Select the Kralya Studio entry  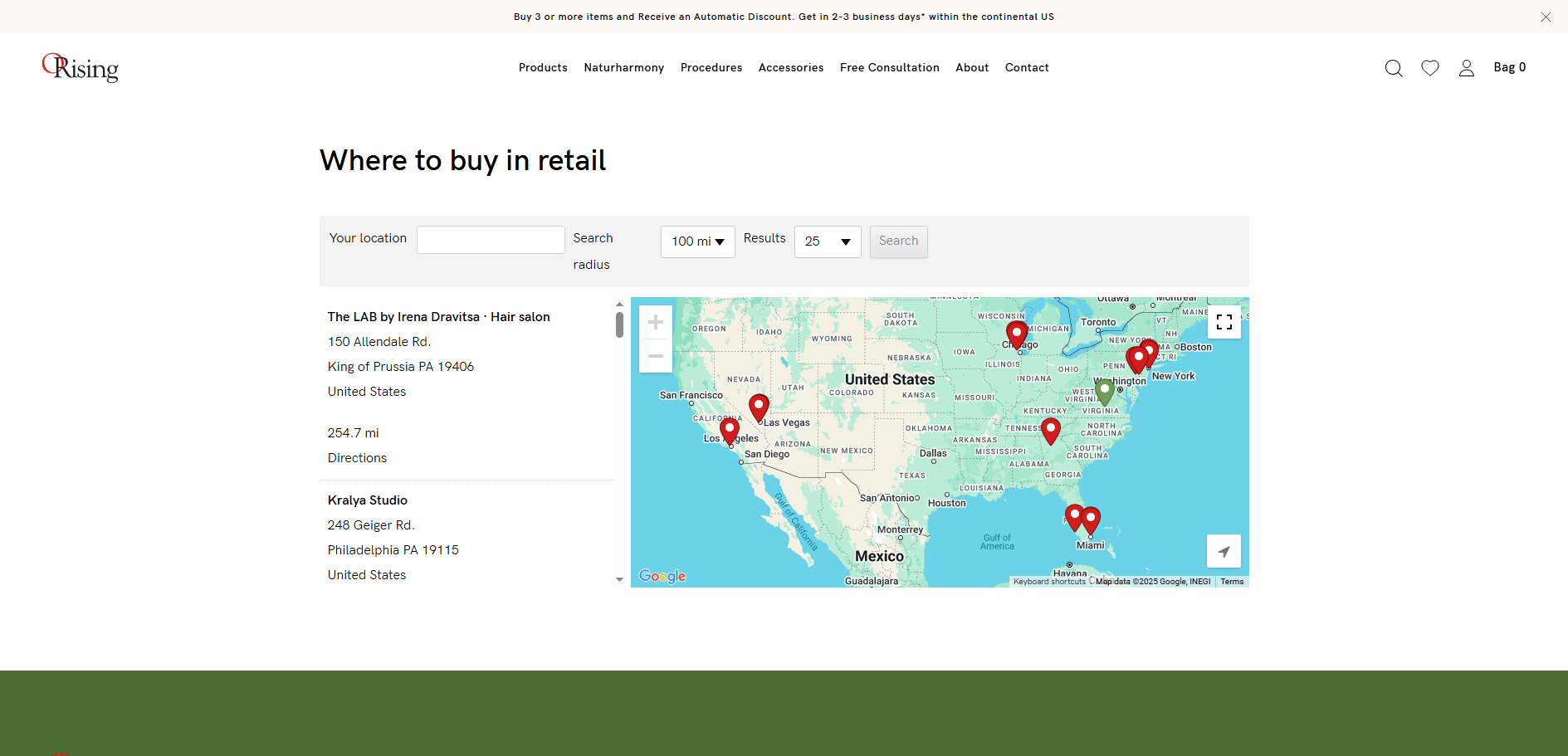click(x=368, y=500)
